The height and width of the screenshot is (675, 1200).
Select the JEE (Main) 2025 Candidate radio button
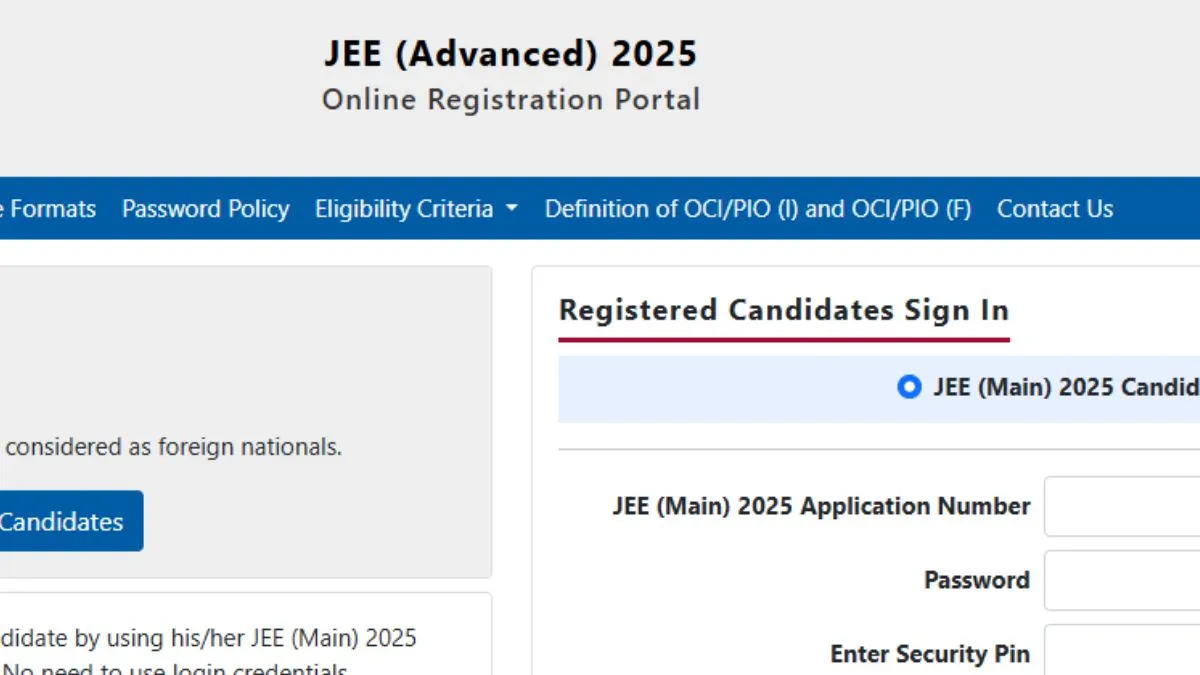coord(908,387)
